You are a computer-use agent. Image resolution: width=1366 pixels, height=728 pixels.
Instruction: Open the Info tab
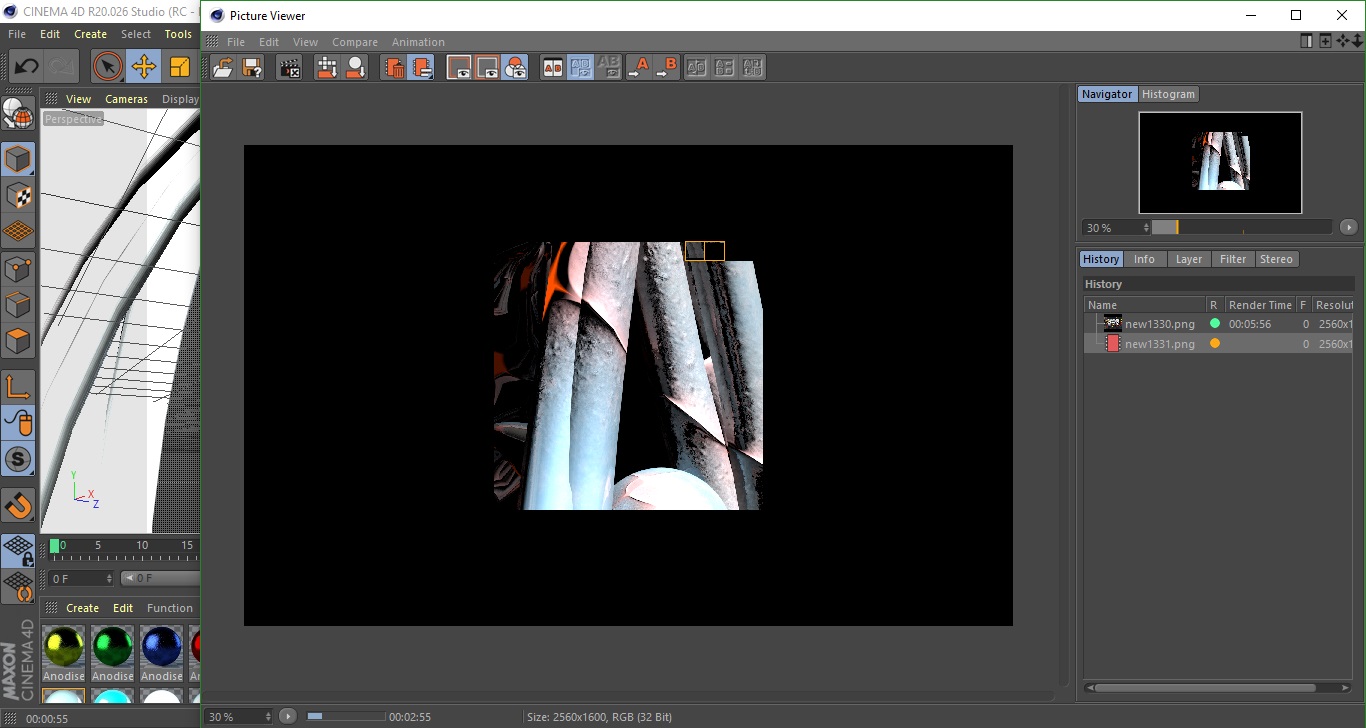pos(1144,259)
